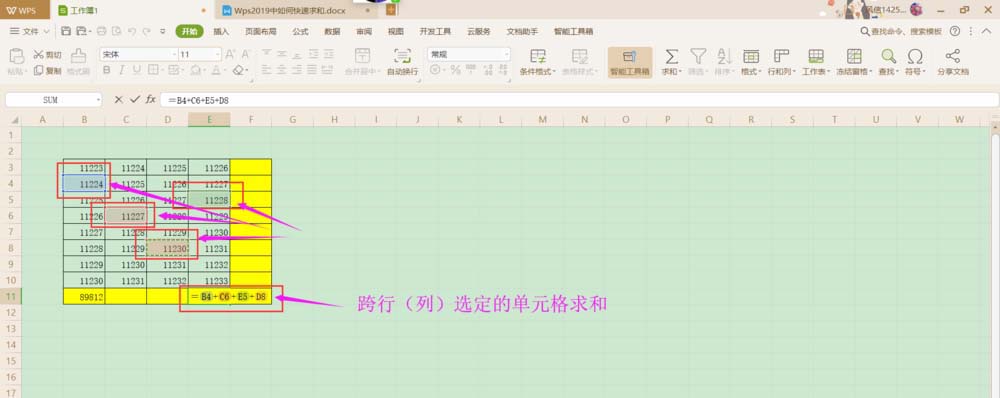The image size is (1000, 398).
Task: Click the percent style icon
Action: (x=455, y=70)
